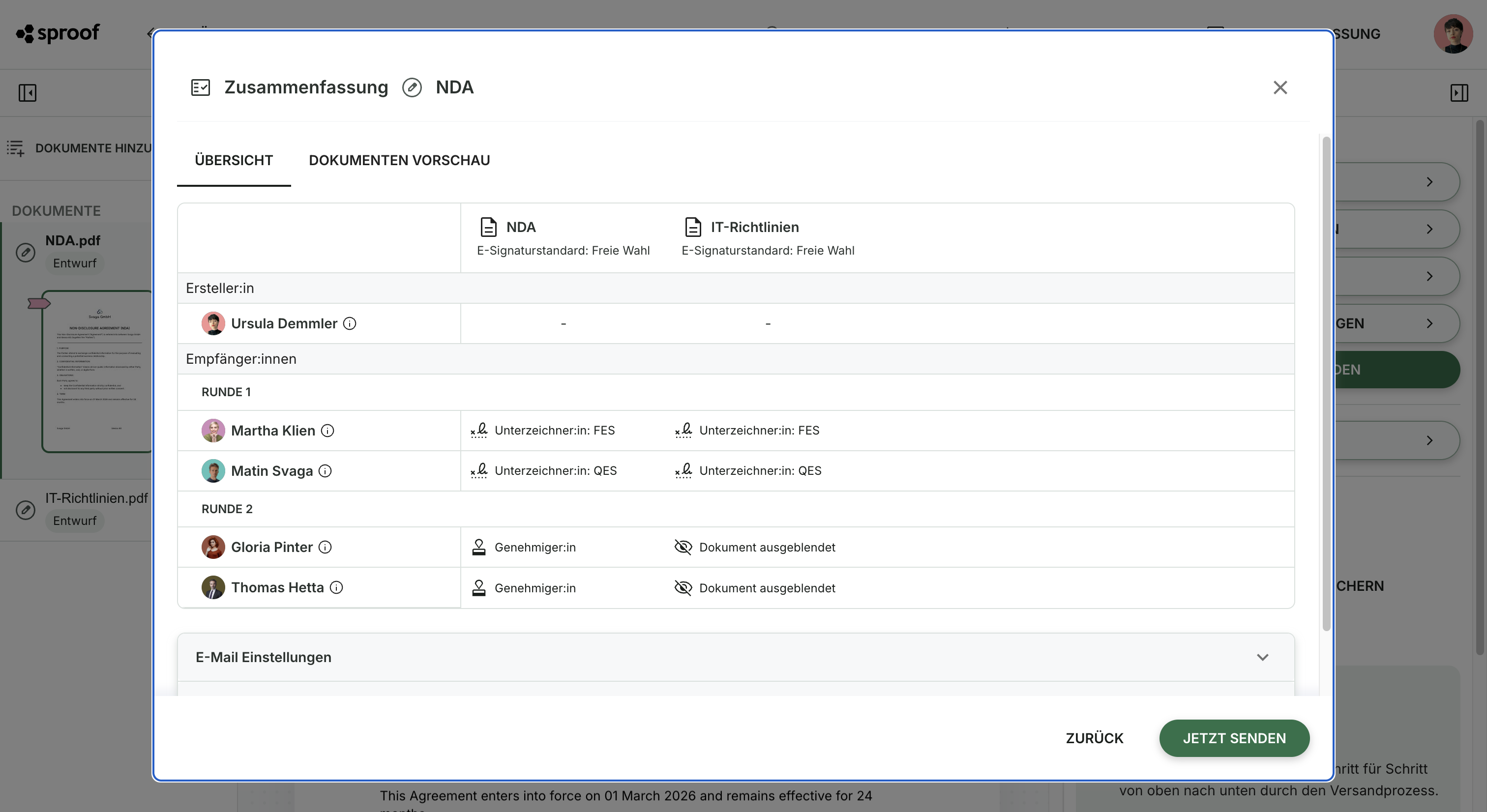Click DOKUMENTE HINZUFÜGEN in the sidebar

coord(79,148)
